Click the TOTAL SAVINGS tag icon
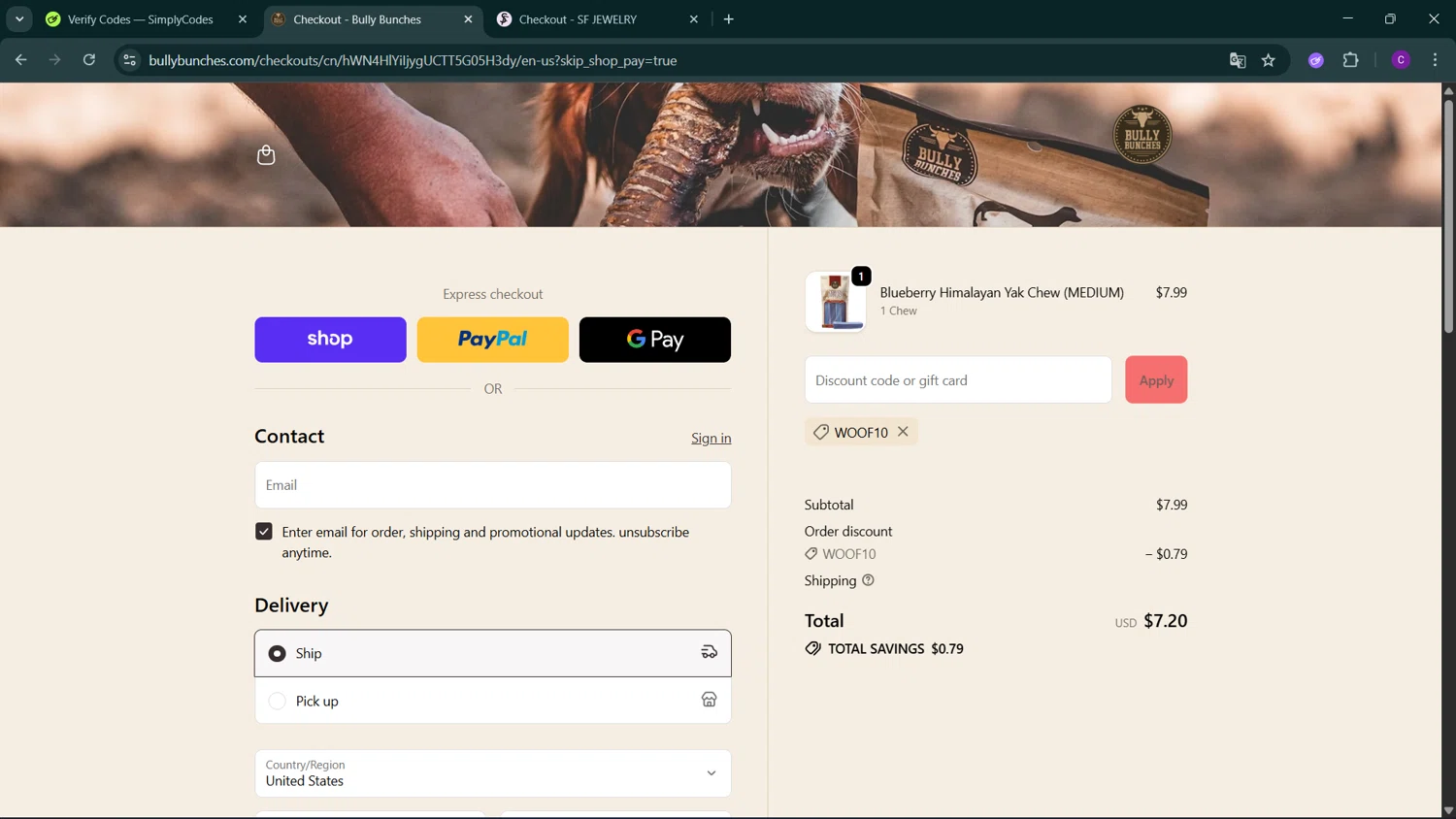Viewport: 1456px width, 819px height. tap(812, 648)
